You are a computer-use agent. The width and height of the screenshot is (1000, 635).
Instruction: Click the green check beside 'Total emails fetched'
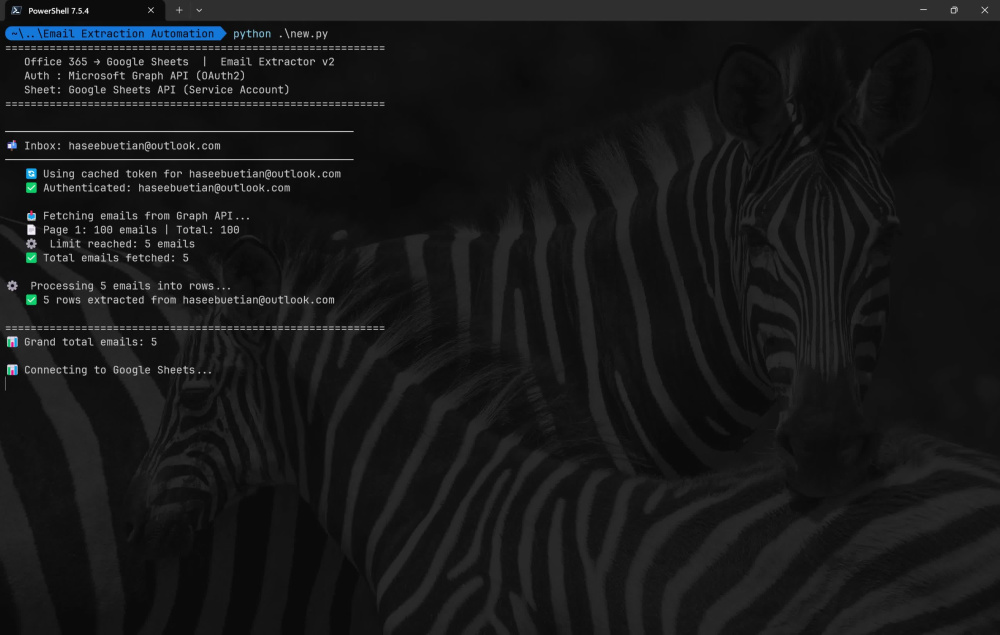[31, 258]
